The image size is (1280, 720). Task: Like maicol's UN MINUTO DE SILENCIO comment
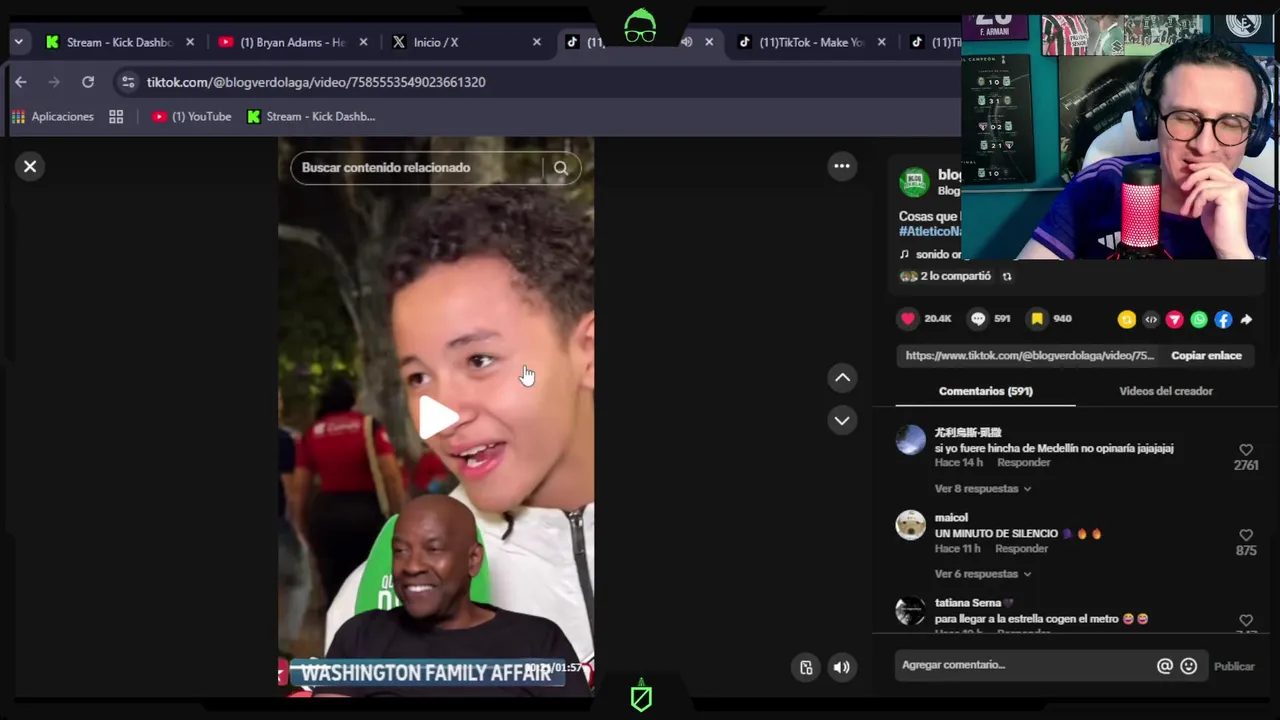1246,536
